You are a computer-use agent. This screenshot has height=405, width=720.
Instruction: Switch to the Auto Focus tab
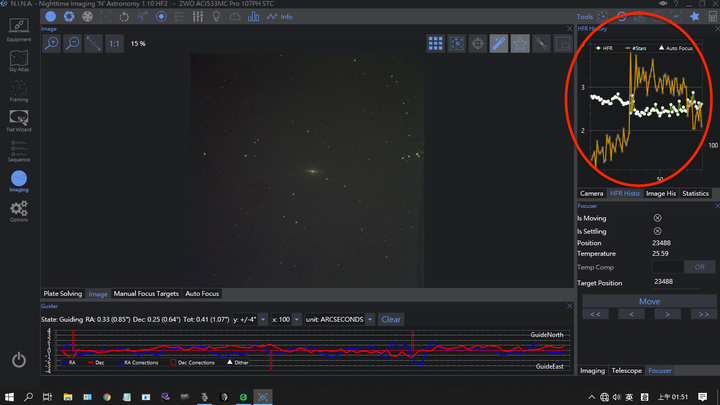202,294
